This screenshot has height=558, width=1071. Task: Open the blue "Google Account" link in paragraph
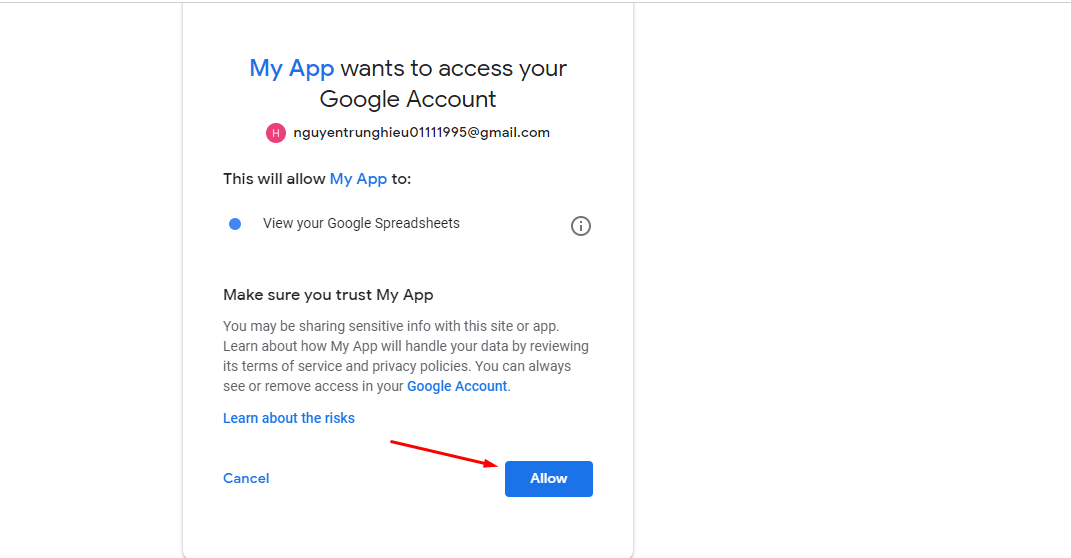[x=457, y=386]
